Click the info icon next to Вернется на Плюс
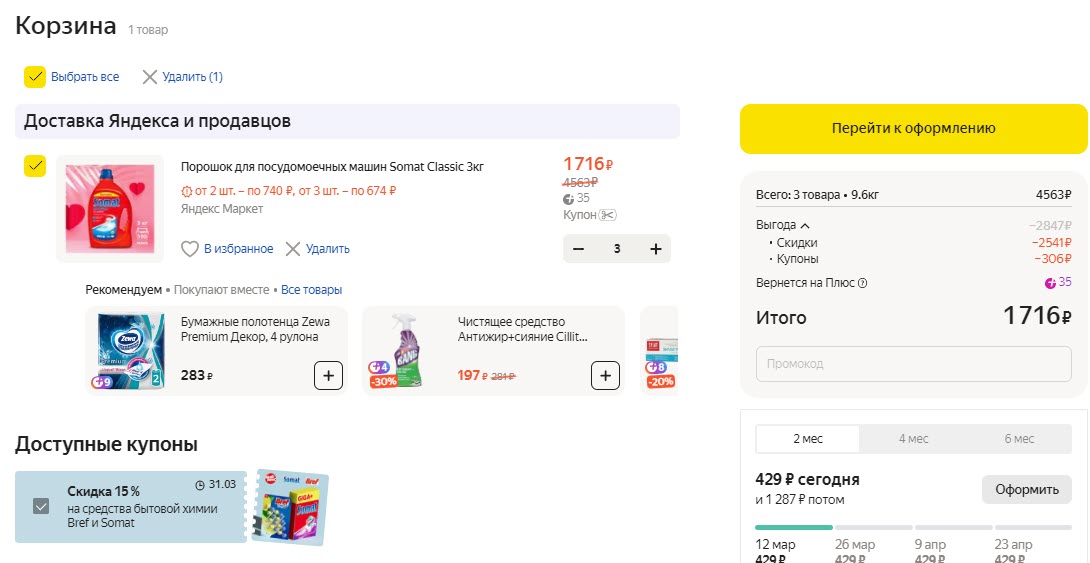The height and width of the screenshot is (563, 1090). (x=863, y=283)
